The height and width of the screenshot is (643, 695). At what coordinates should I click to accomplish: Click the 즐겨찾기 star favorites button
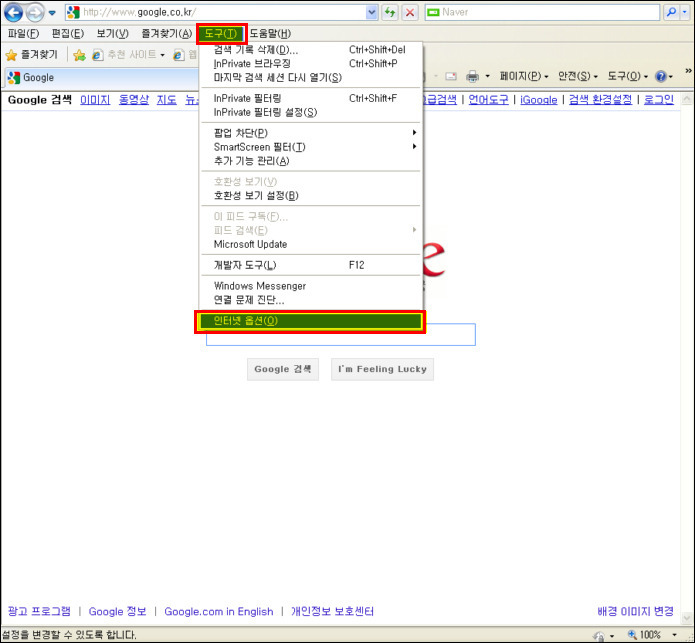31,55
